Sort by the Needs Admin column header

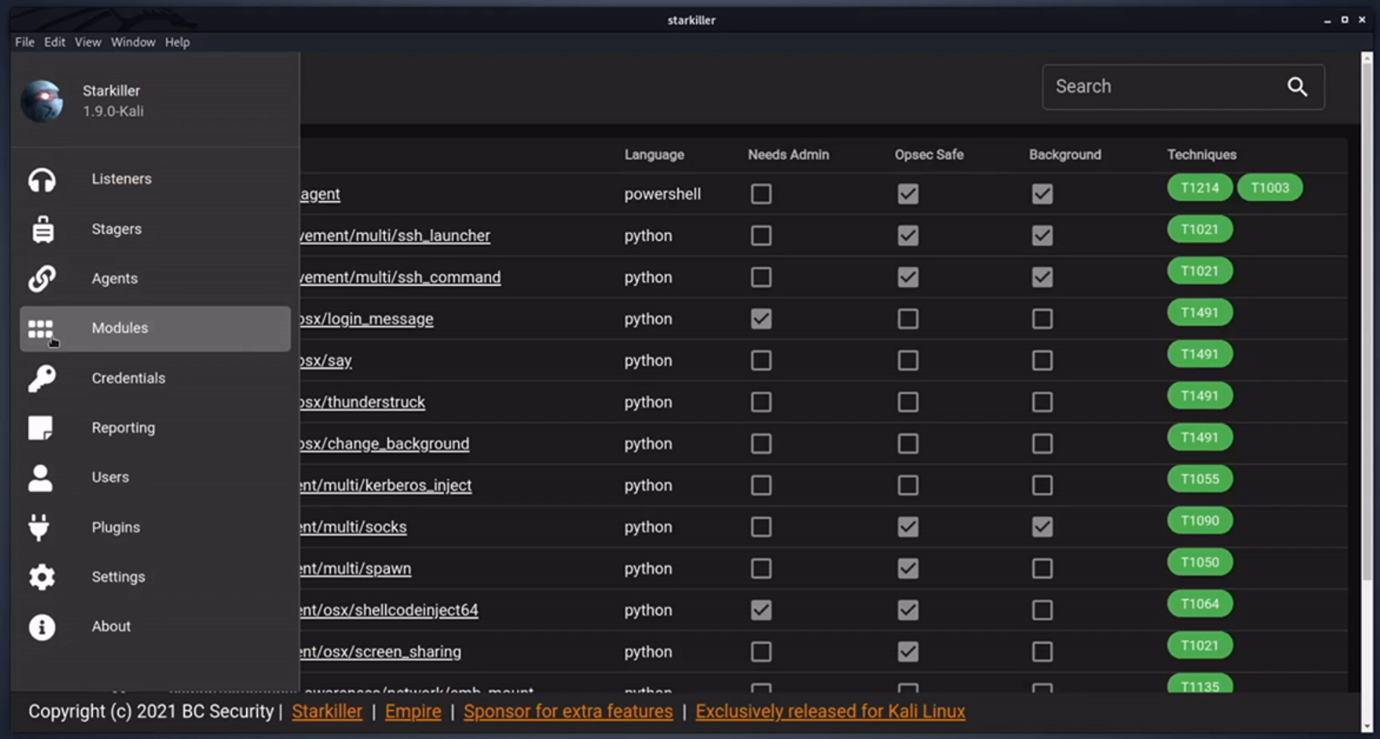click(x=788, y=155)
